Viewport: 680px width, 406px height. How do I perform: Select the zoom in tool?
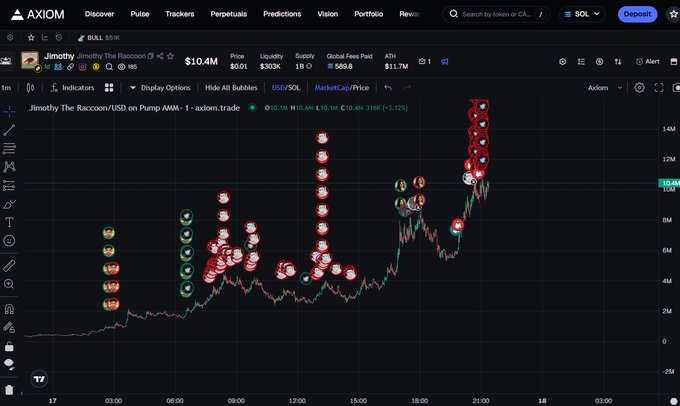(x=9, y=284)
